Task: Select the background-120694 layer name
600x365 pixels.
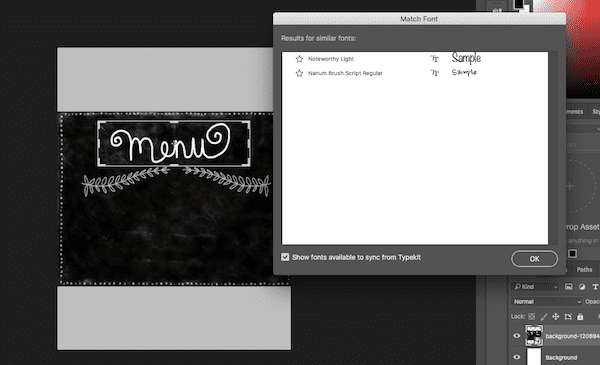Action: click(x=572, y=336)
